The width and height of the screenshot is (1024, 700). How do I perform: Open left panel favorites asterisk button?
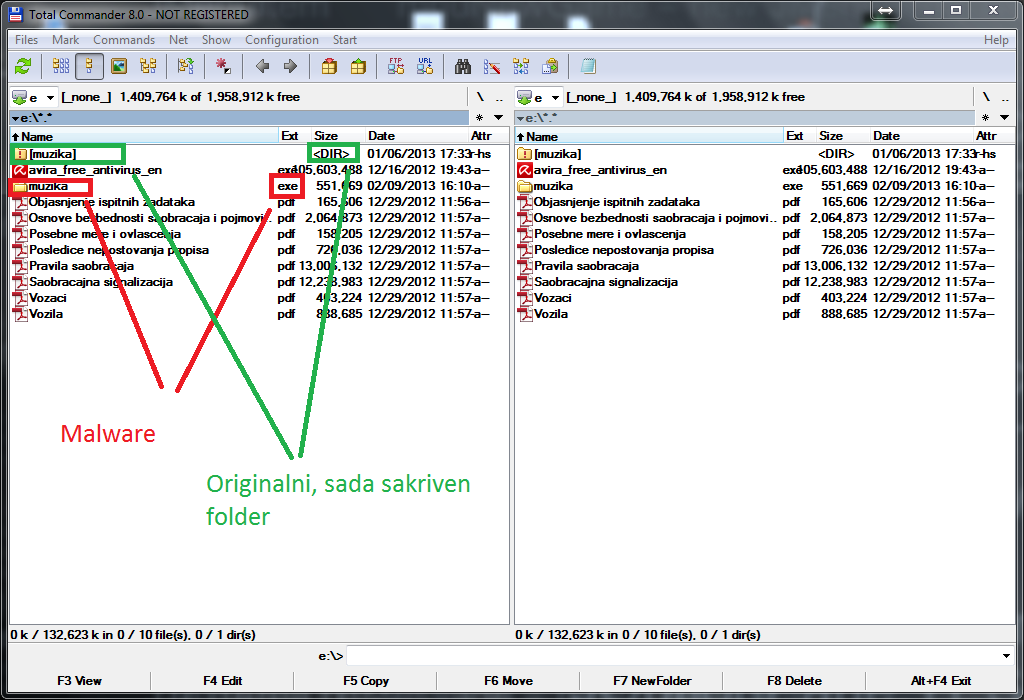[x=479, y=118]
